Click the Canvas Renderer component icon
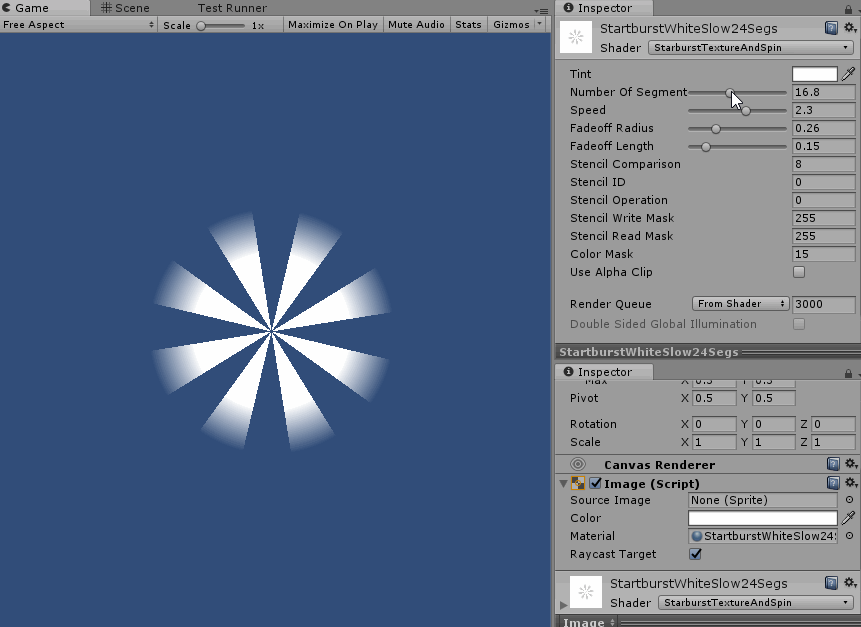Viewport: 861px width, 627px height. tap(578, 464)
